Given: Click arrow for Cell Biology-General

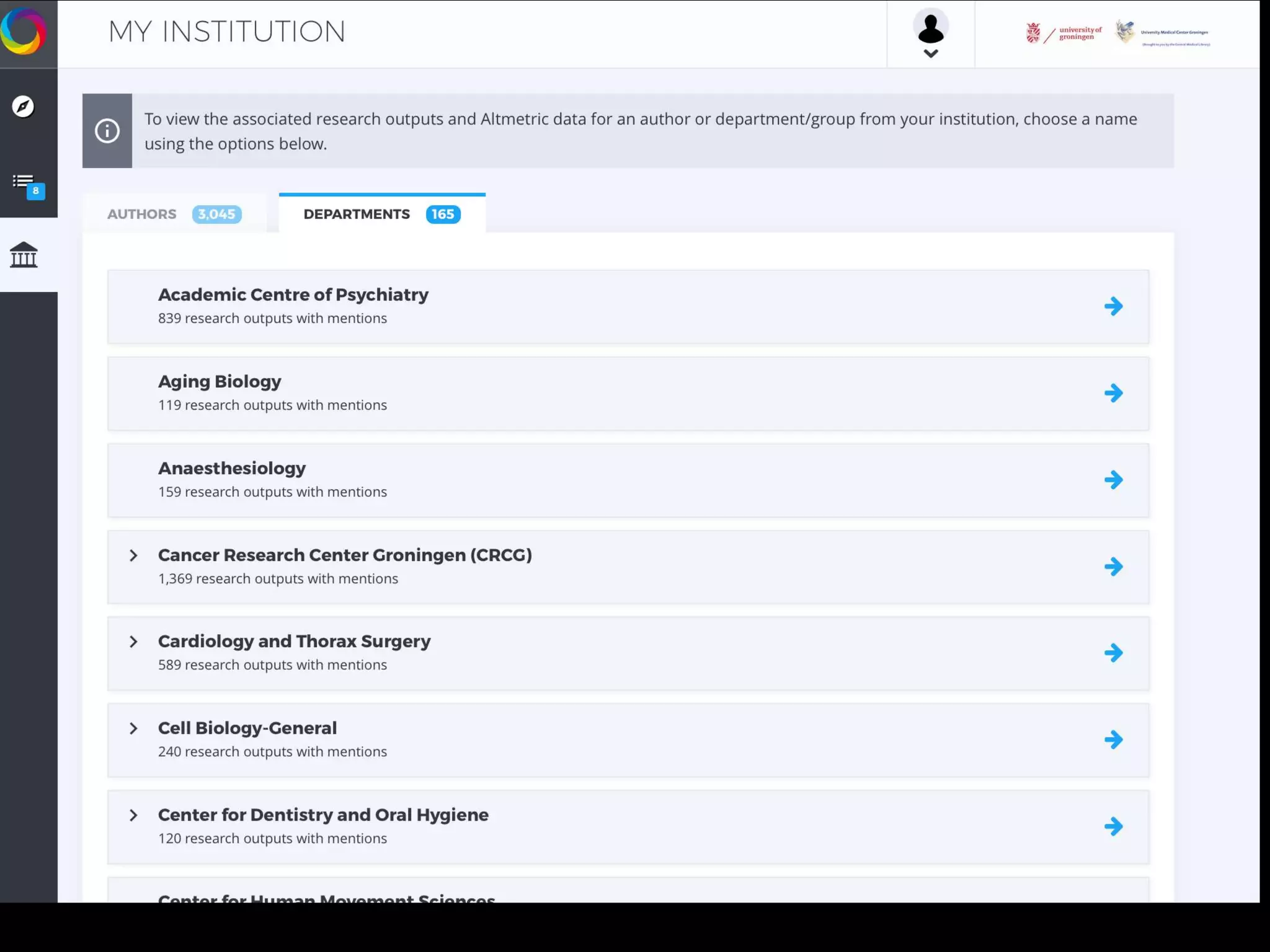Looking at the screenshot, I should click(1113, 739).
